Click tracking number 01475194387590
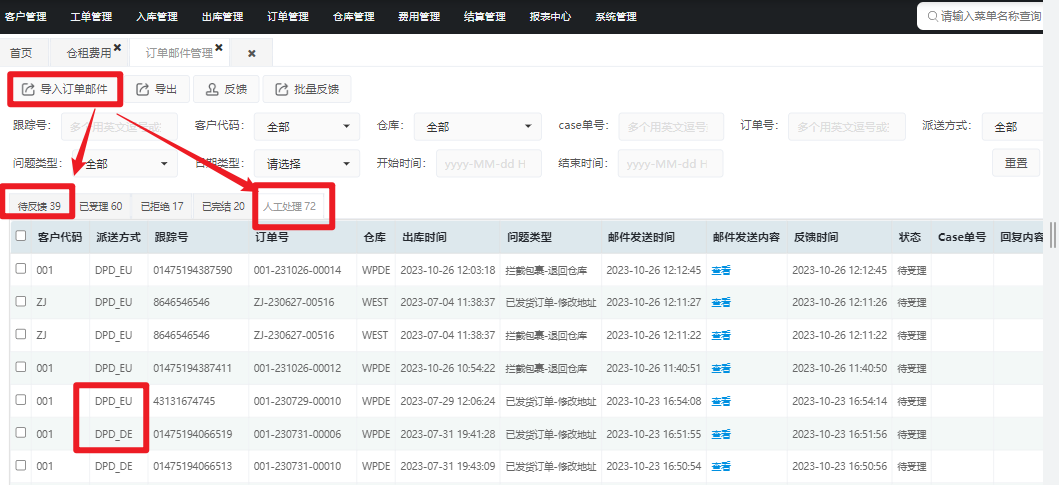The image size is (1059, 485). [x=192, y=270]
